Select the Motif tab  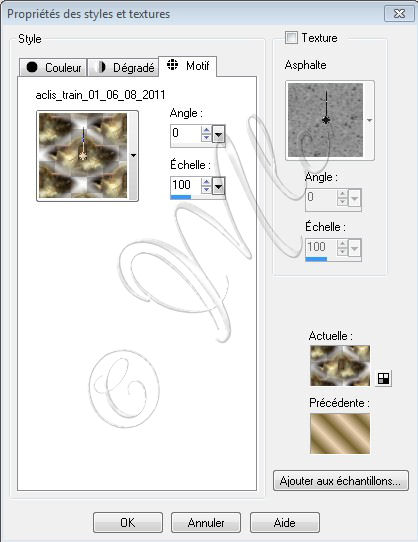click(x=187, y=66)
